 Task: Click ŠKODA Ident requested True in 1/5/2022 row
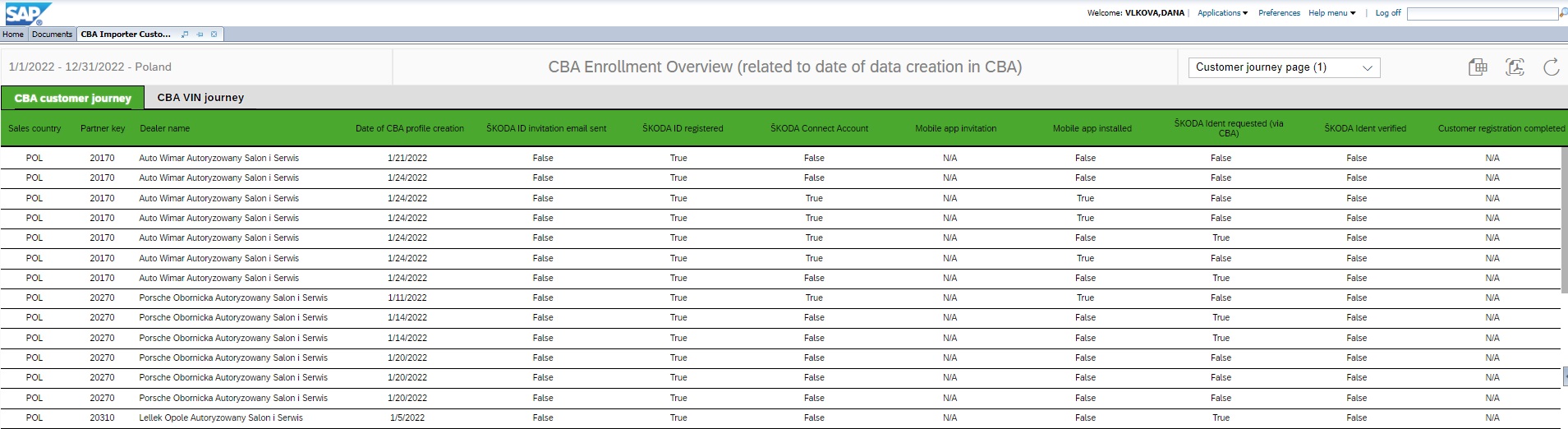pos(1221,417)
